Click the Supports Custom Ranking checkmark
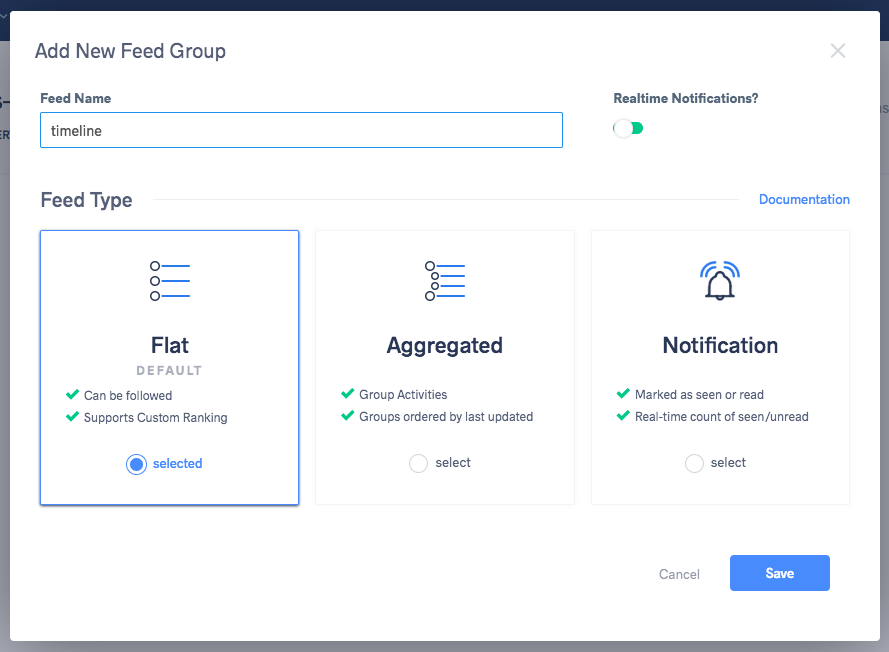This screenshot has height=652, width=889. pyautogui.click(x=72, y=417)
